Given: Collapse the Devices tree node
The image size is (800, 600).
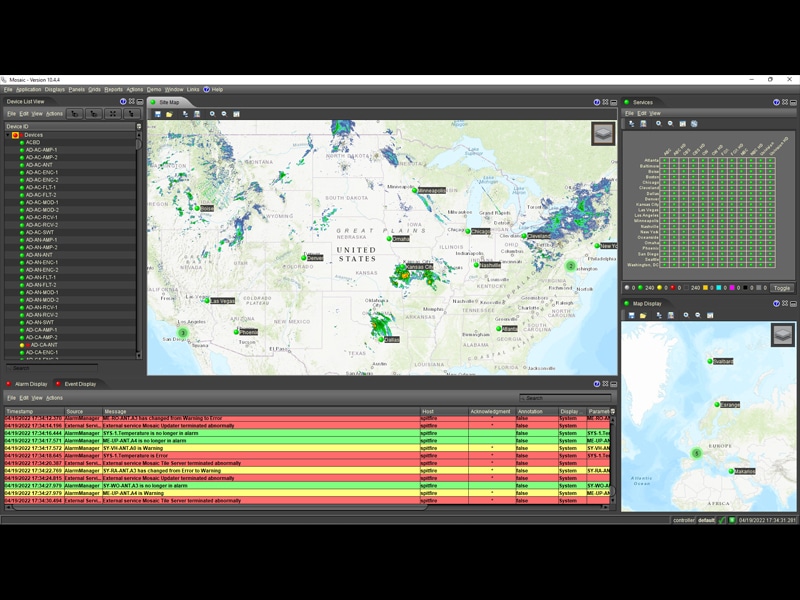Looking at the screenshot, I should pos(8,135).
